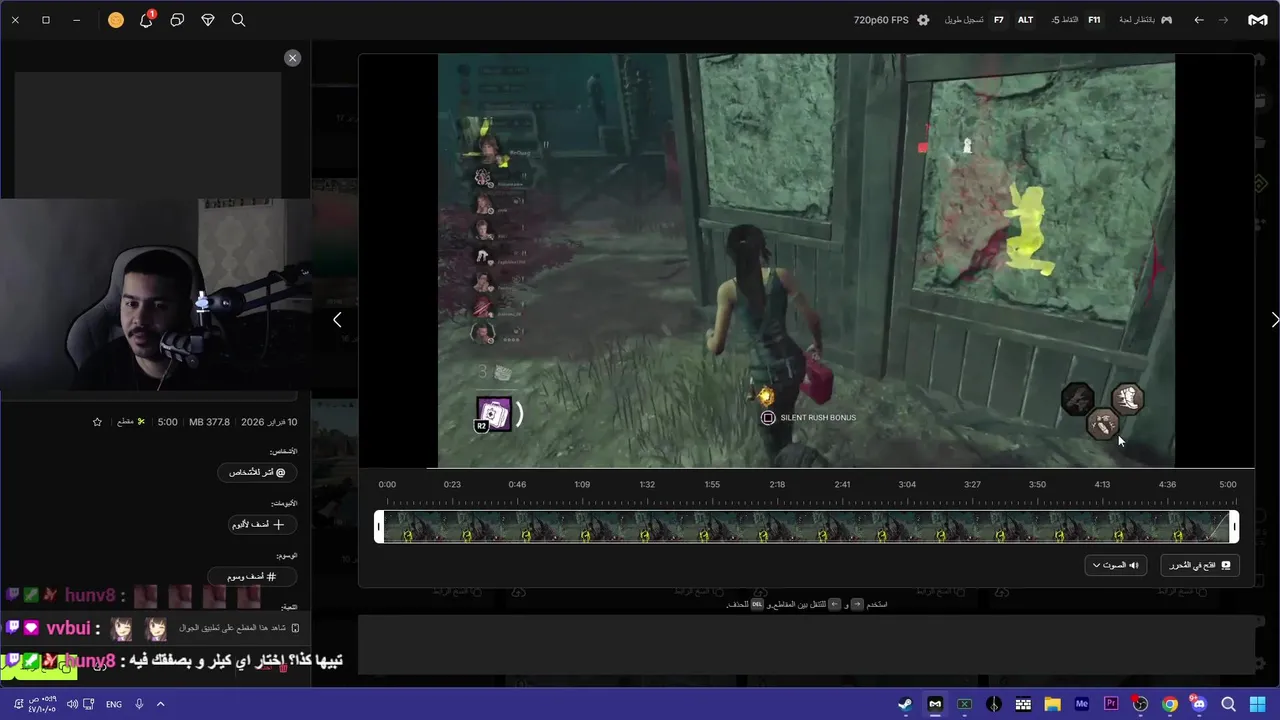Favorite the clip with the star icon

pos(97,422)
